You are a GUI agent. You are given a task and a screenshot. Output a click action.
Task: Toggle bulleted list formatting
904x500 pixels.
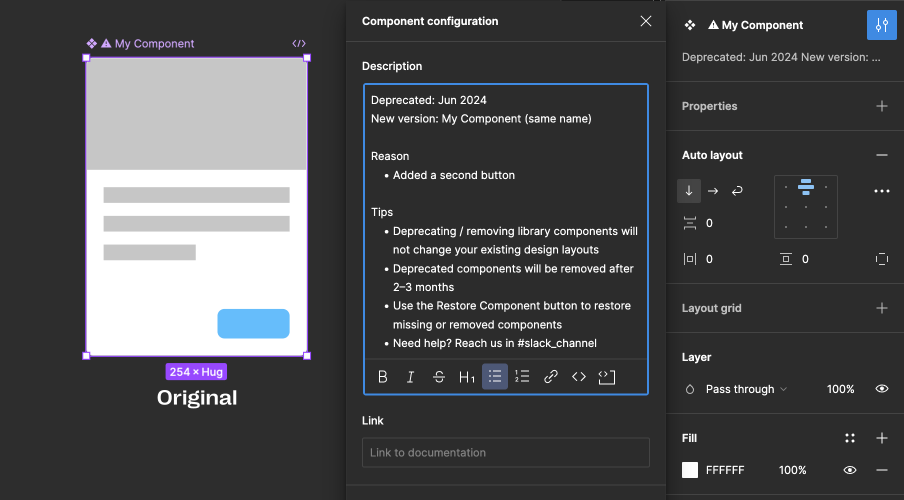click(x=495, y=377)
